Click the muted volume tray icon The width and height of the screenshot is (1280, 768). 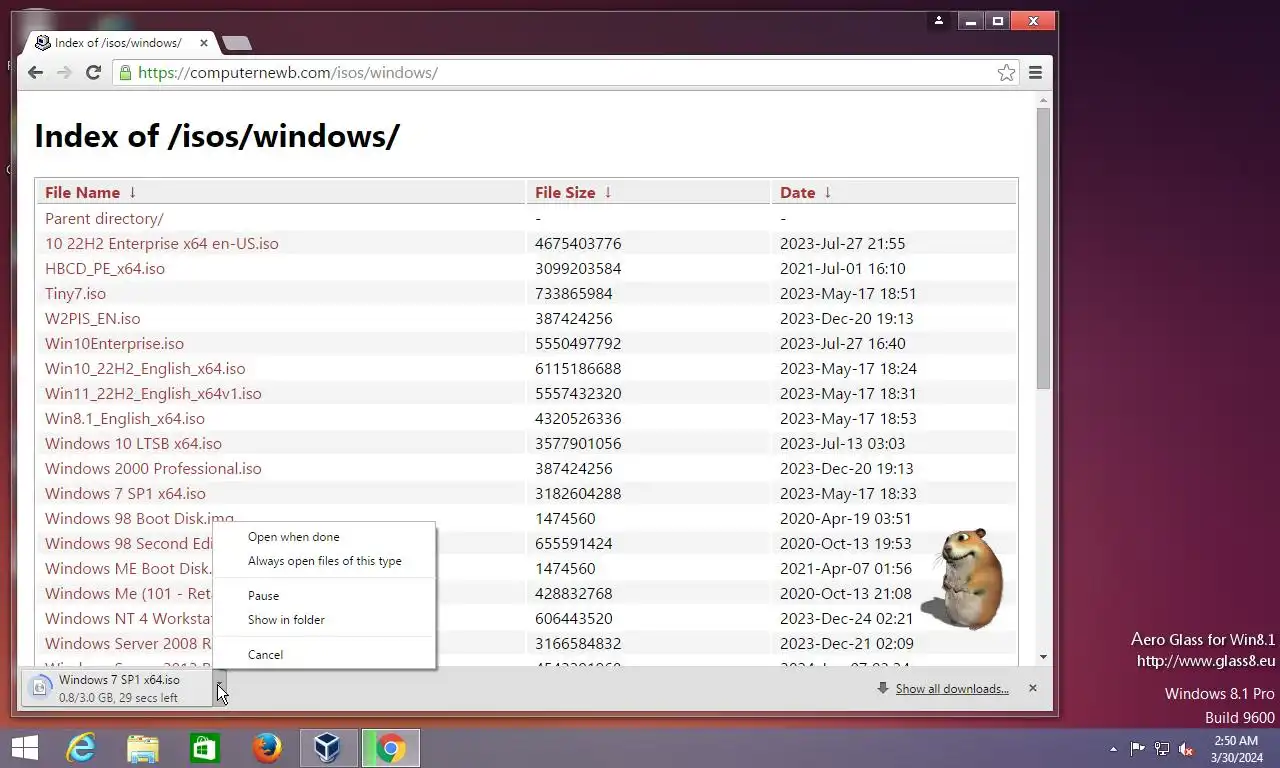tap(1186, 748)
